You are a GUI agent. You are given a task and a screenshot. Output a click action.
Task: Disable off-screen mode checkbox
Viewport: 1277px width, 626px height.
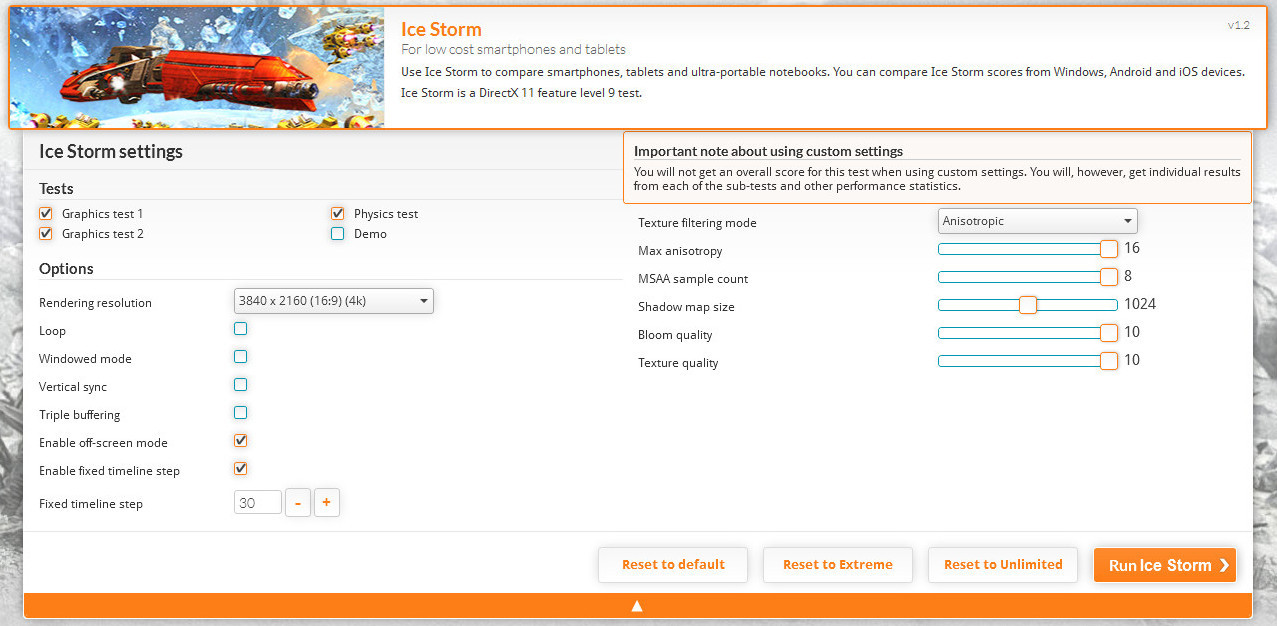pos(240,441)
